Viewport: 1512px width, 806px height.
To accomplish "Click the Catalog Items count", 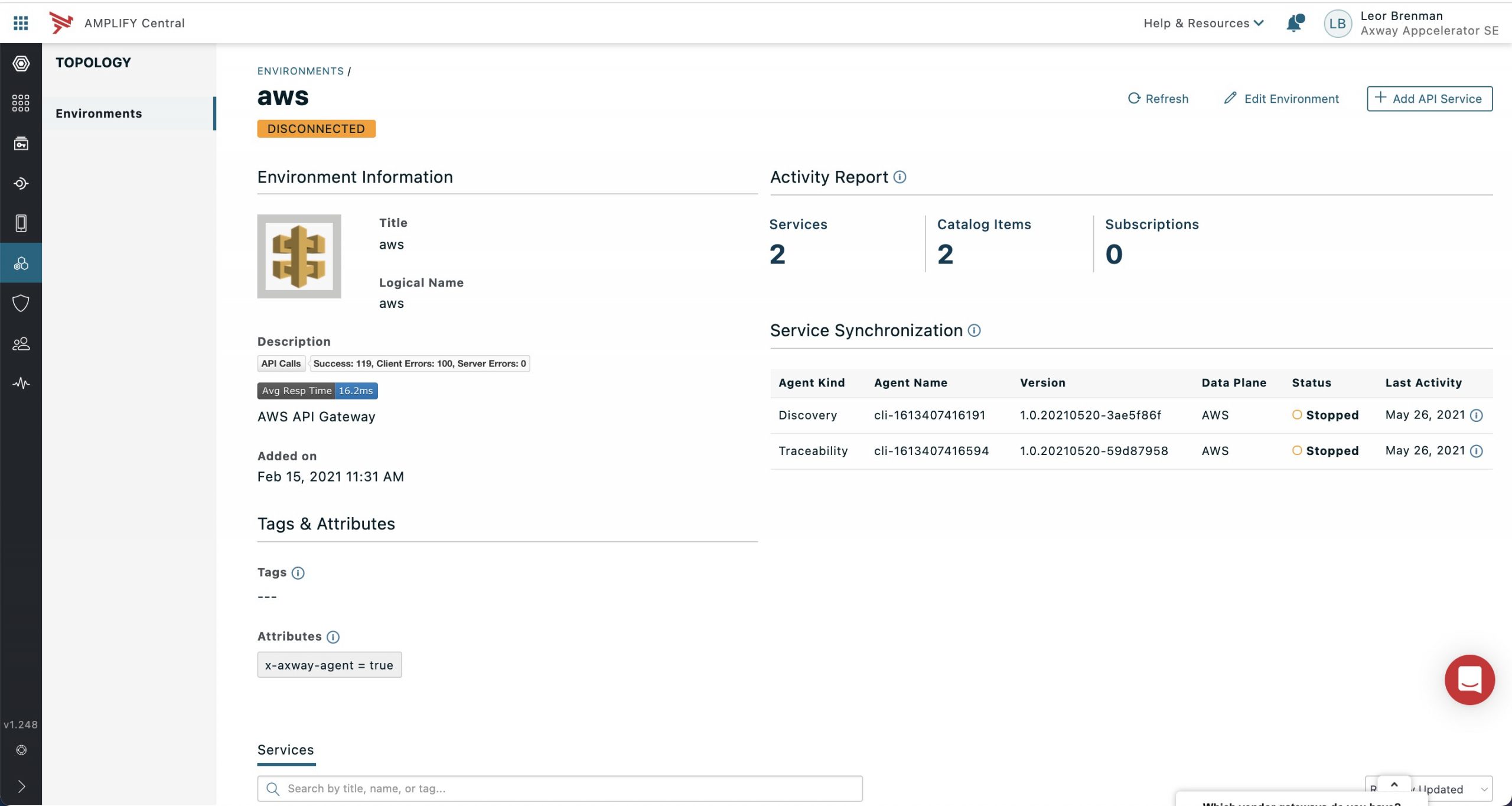I will click(x=945, y=254).
